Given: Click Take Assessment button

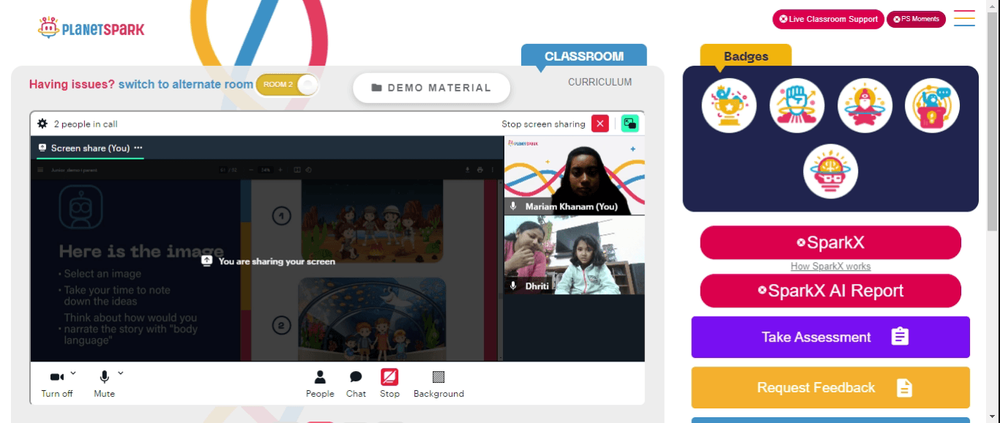Looking at the screenshot, I should [x=830, y=337].
